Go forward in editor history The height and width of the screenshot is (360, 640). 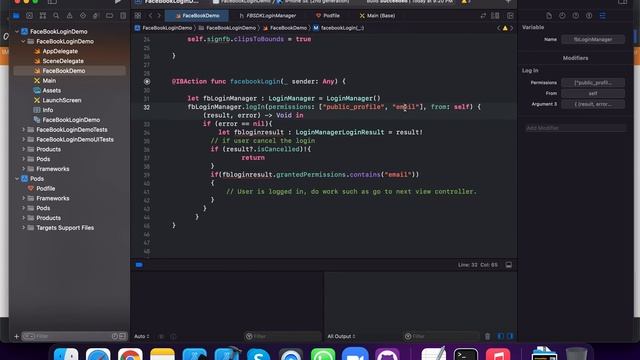[159, 16]
